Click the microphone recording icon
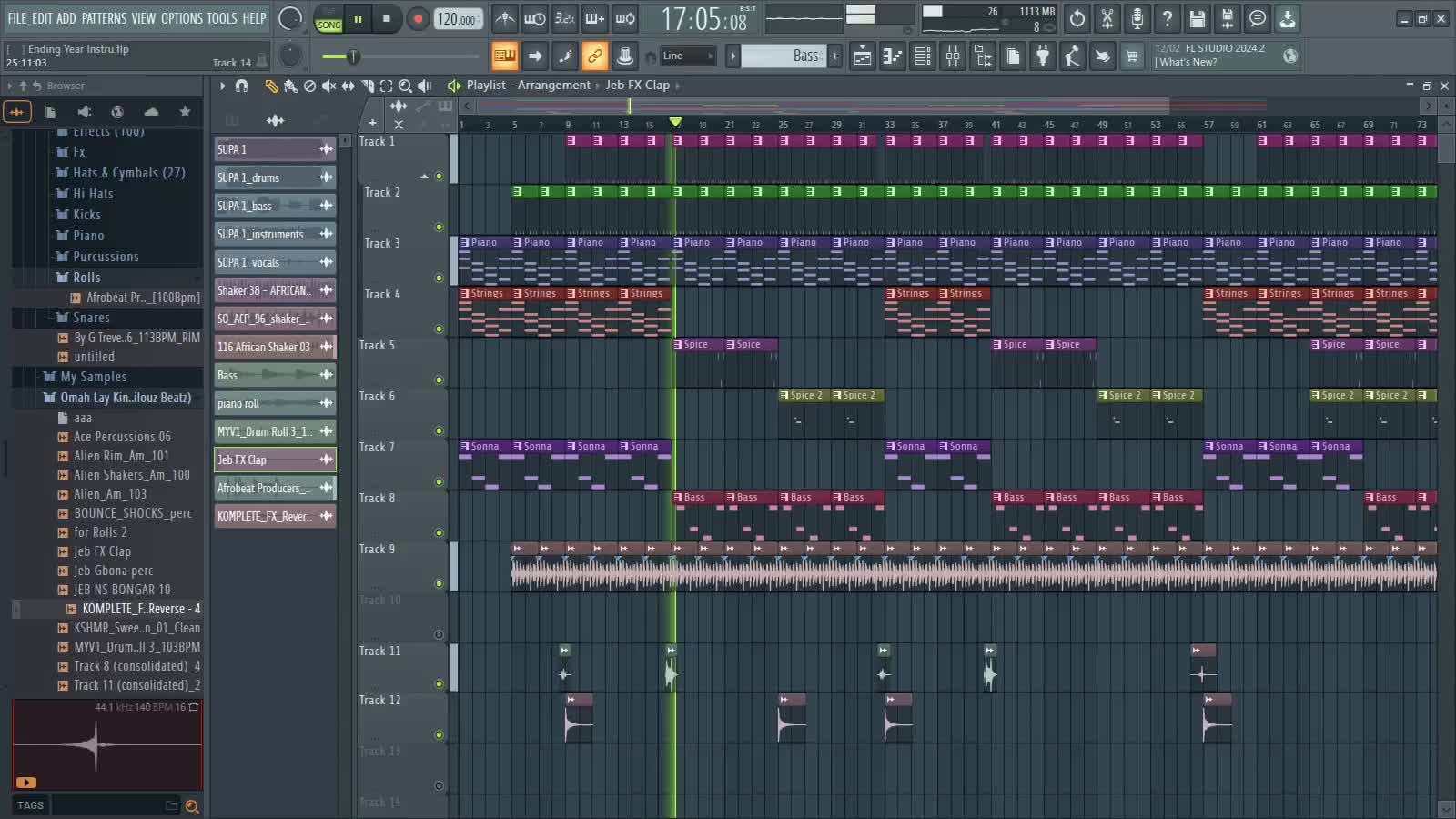1456x819 pixels. point(1137,18)
